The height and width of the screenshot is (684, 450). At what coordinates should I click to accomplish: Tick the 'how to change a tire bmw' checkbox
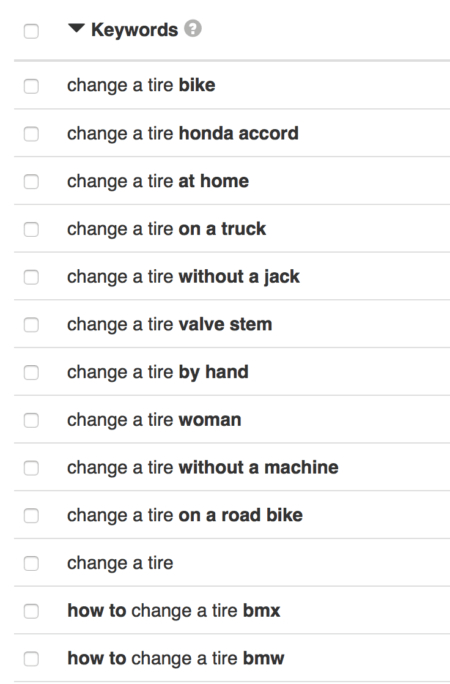[31, 659]
